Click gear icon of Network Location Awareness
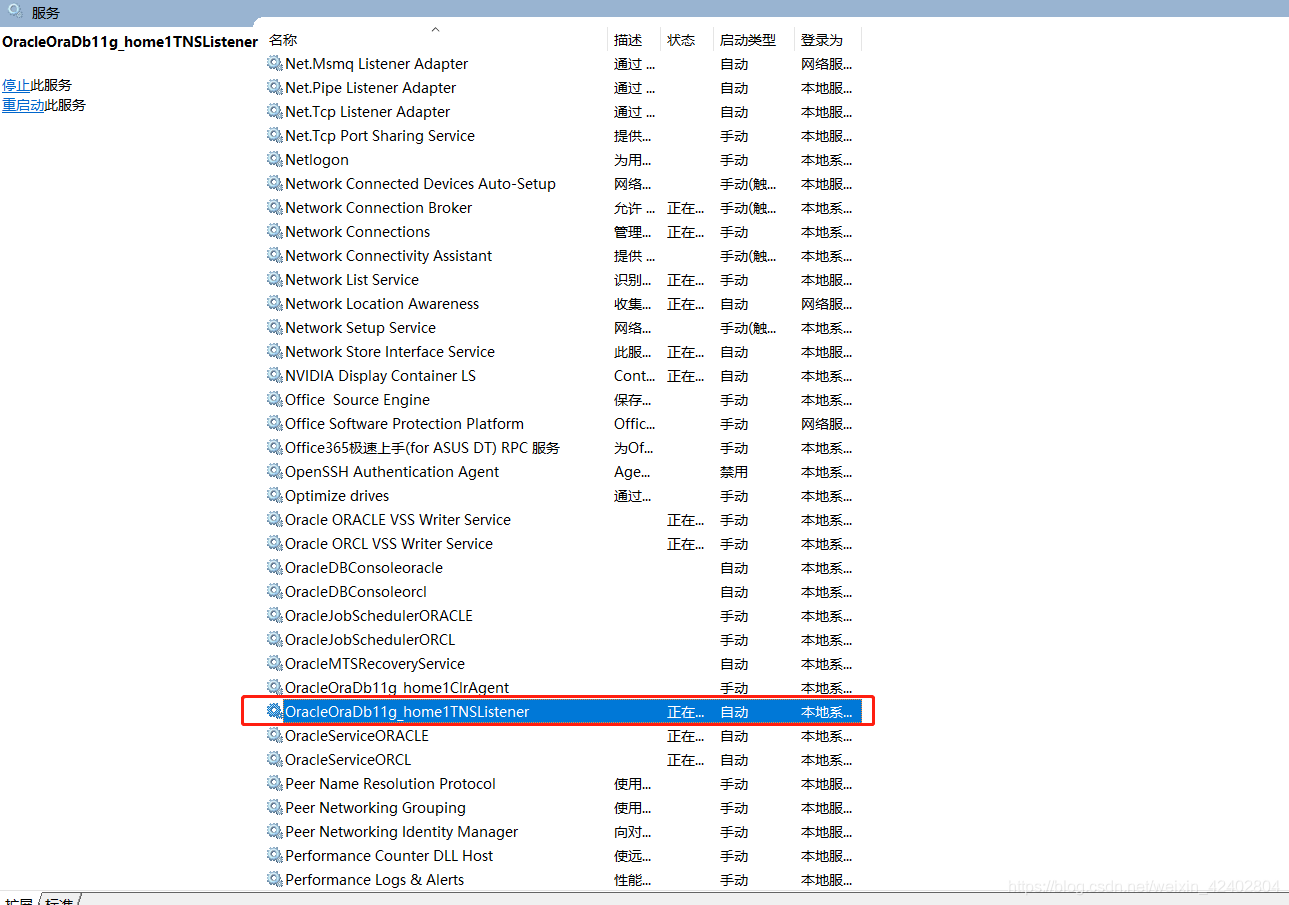Screen dimensions: 1289x905 point(275,303)
